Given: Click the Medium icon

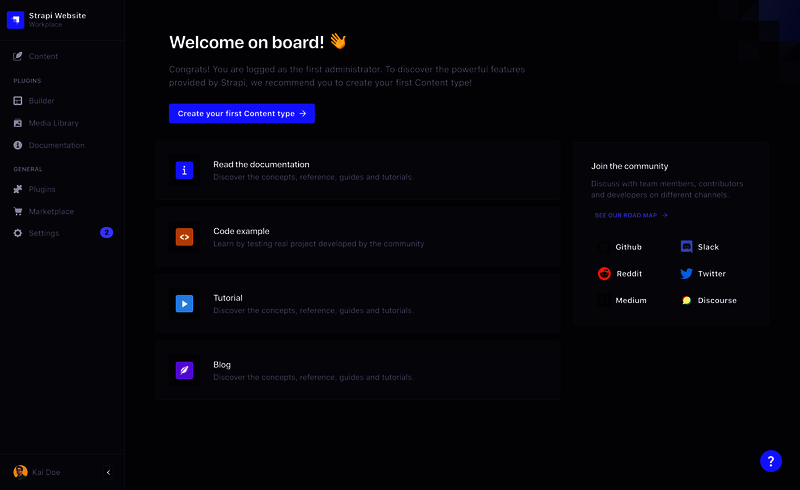Looking at the screenshot, I should click(604, 300).
